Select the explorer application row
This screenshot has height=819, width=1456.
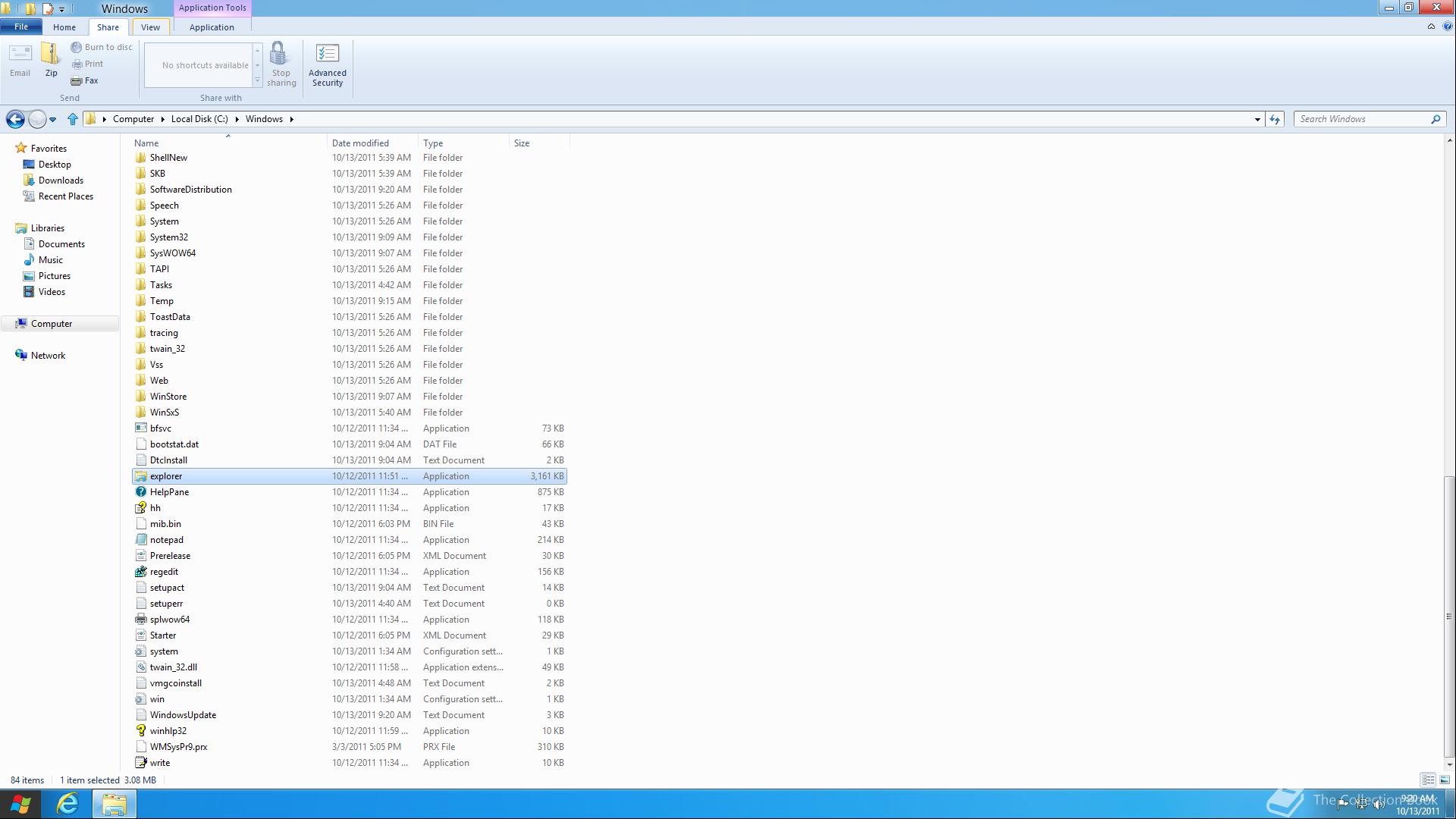click(x=349, y=476)
